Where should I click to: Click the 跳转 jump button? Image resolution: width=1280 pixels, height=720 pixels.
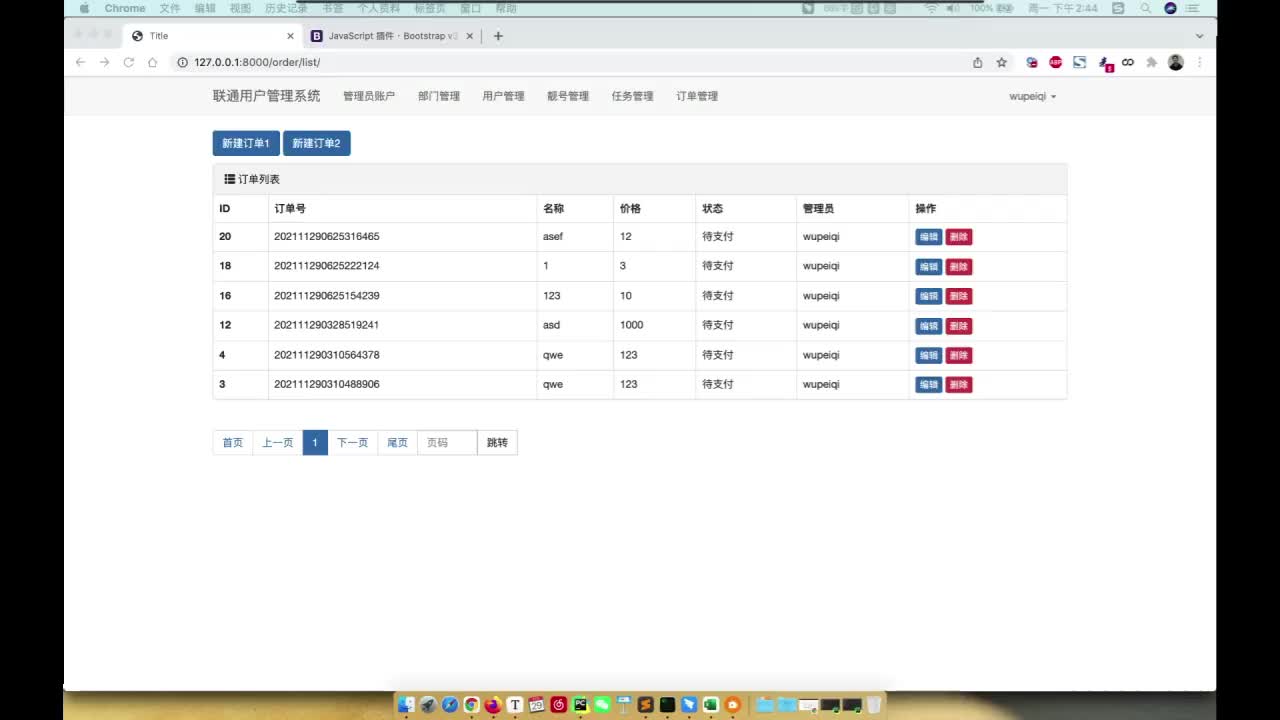click(x=497, y=443)
